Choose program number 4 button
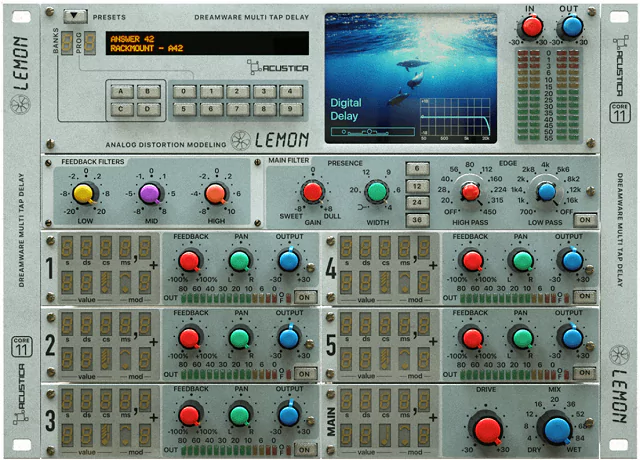 coord(291,91)
